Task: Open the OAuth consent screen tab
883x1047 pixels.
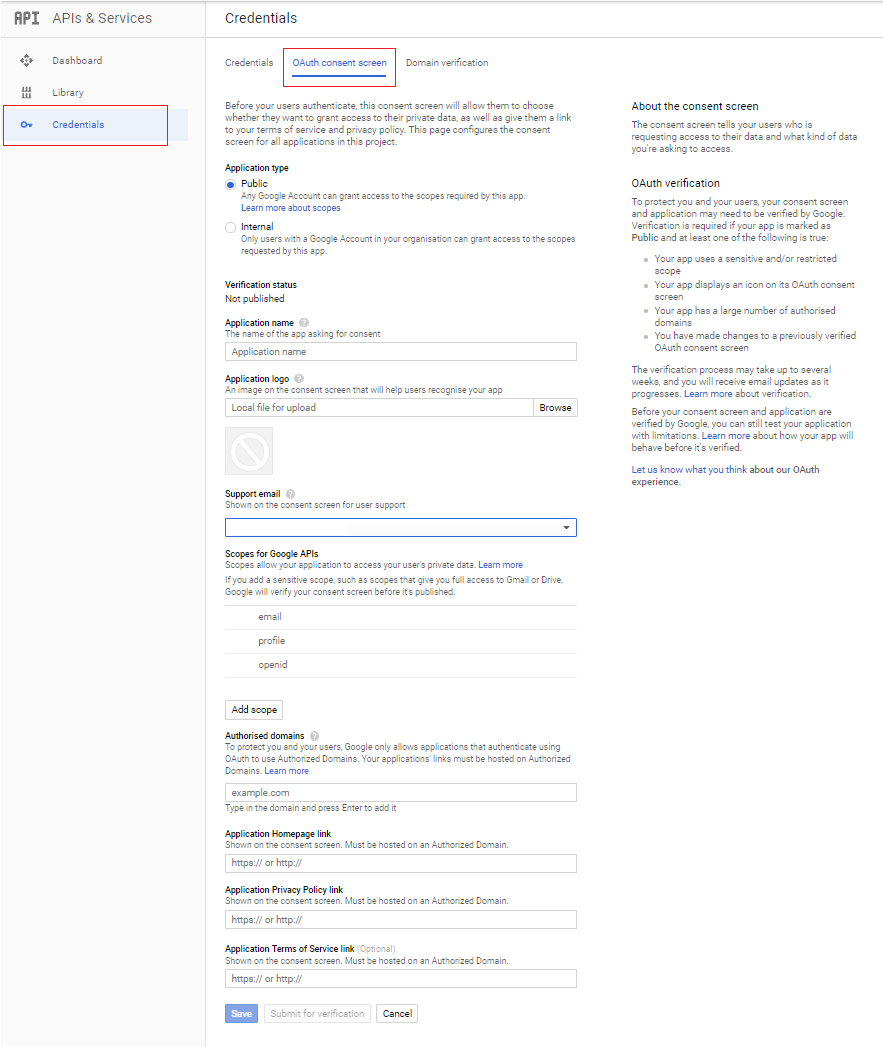Action: coord(339,62)
